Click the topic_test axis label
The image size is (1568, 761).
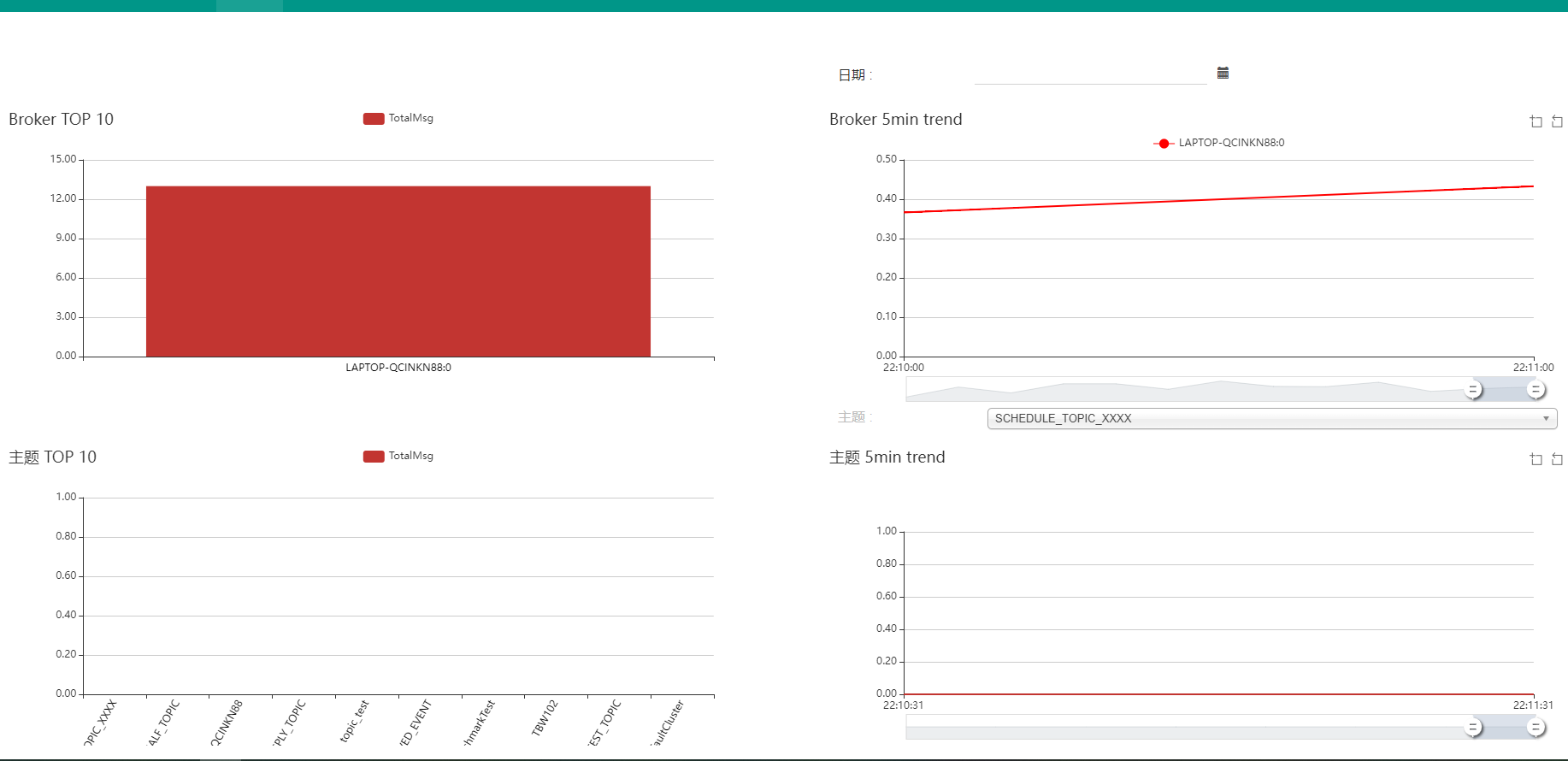point(355,721)
